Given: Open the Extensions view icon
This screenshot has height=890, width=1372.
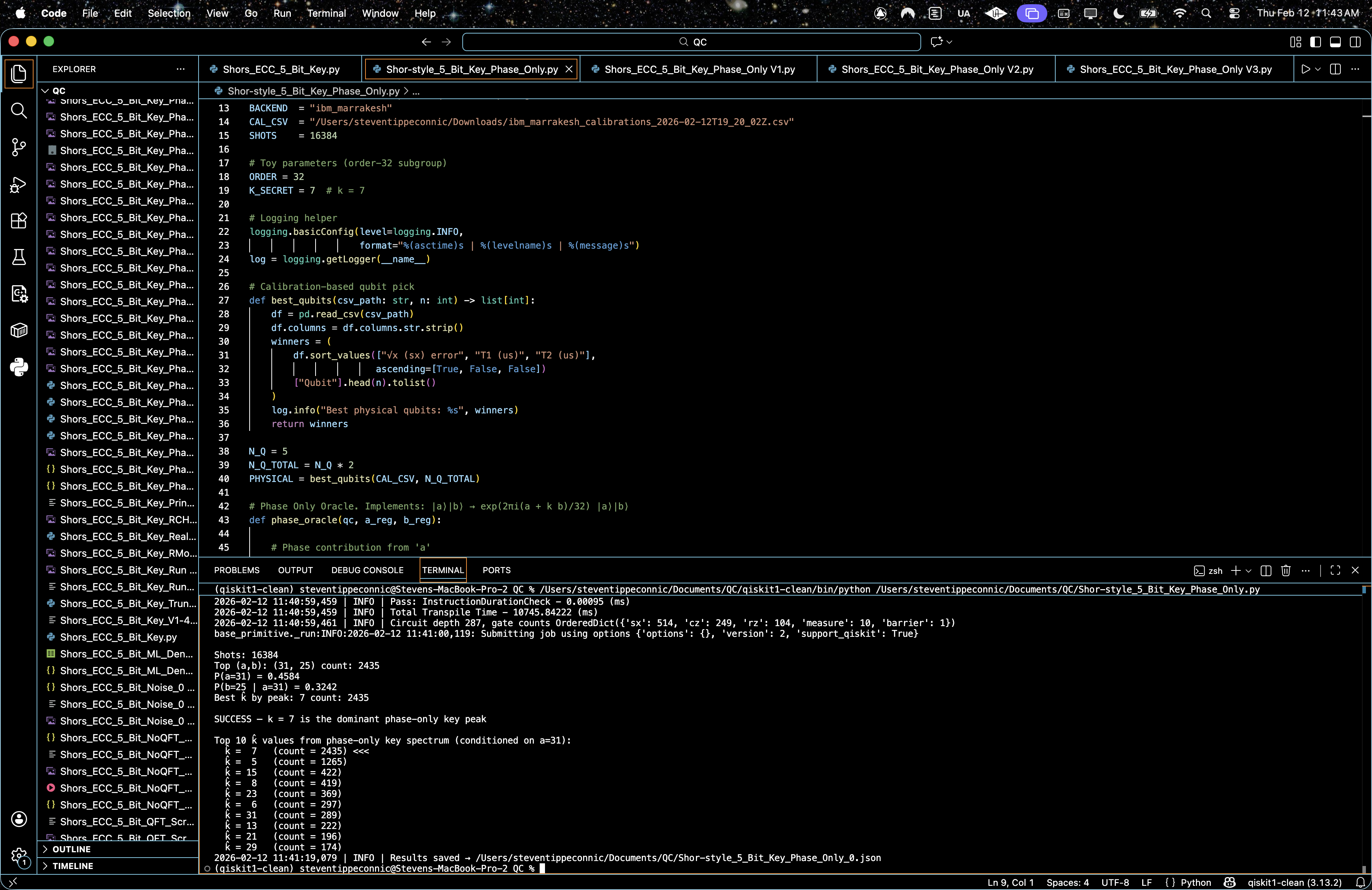Looking at the screenshot, I should pyautogui.click(x=19, y=221).
